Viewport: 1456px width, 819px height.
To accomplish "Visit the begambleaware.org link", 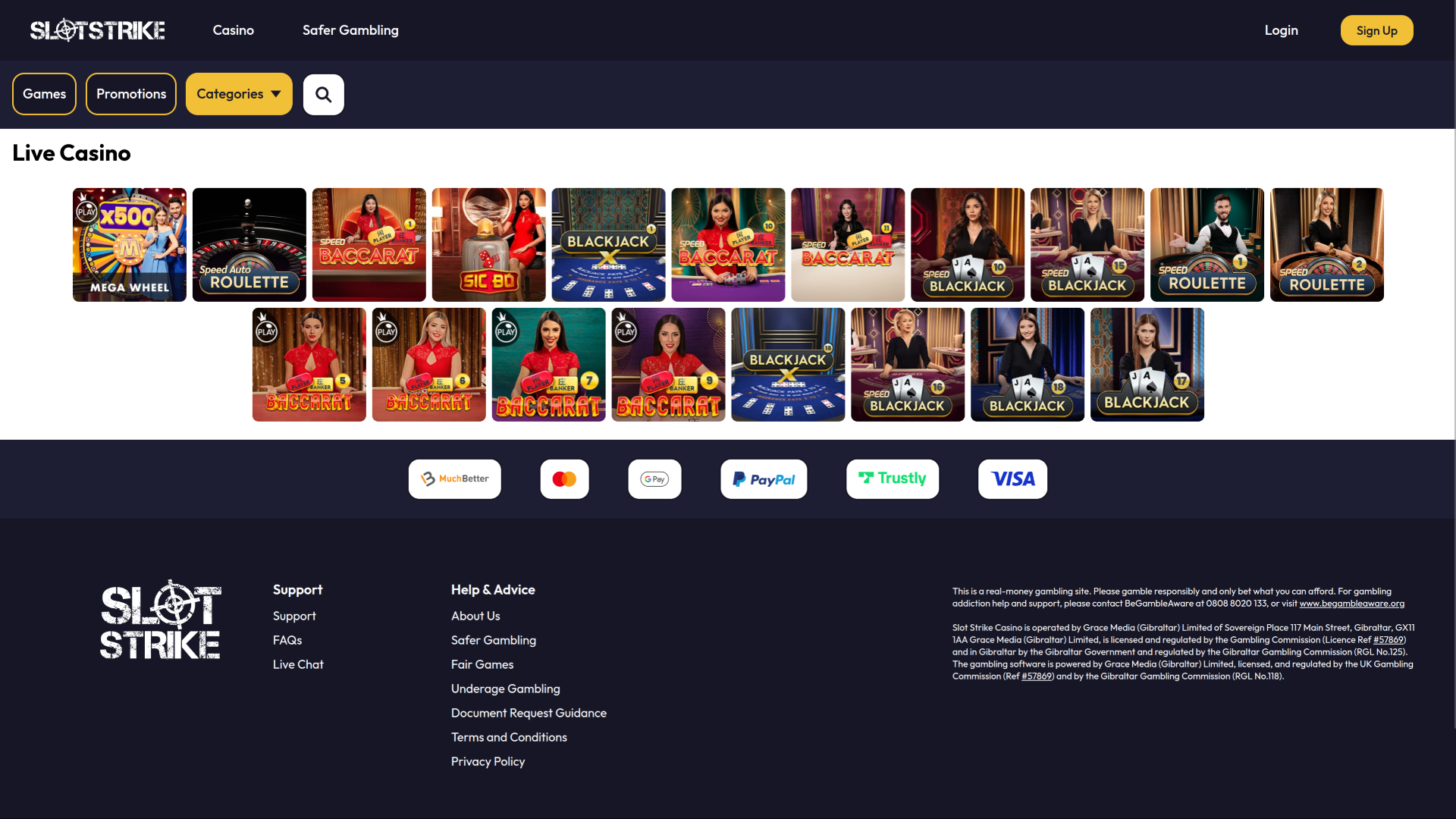I will click(1351, 604).
